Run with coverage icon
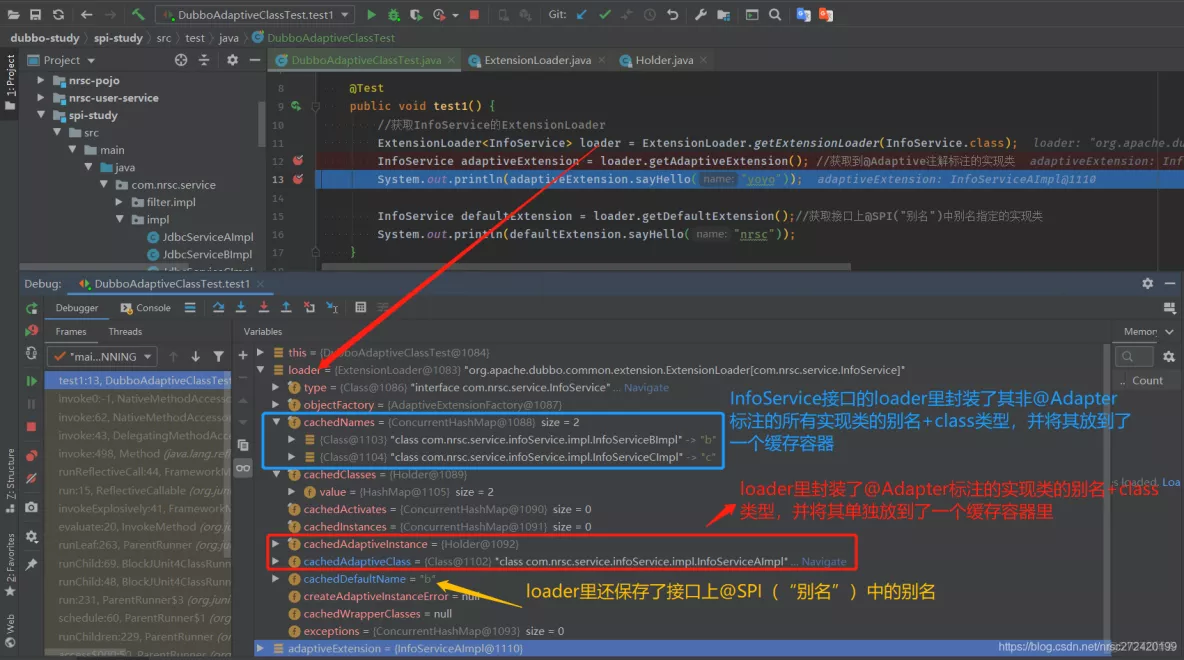This screenshot has width=1184, height=660. (416, 14)
